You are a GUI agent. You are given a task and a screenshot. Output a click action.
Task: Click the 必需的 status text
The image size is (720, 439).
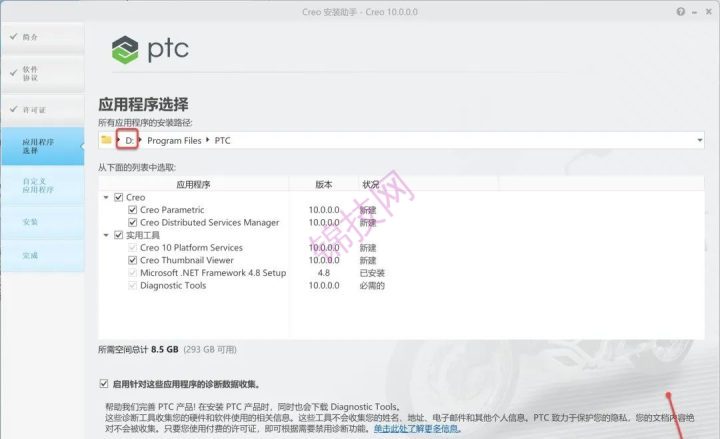pyautogui.click(x=372, y=285)
